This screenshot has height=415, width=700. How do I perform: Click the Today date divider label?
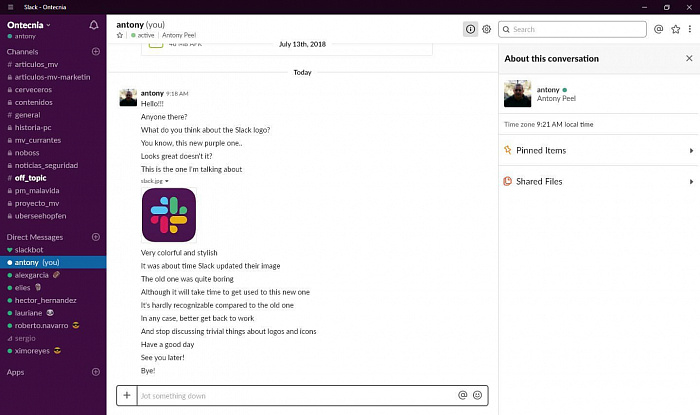point(302,72)
